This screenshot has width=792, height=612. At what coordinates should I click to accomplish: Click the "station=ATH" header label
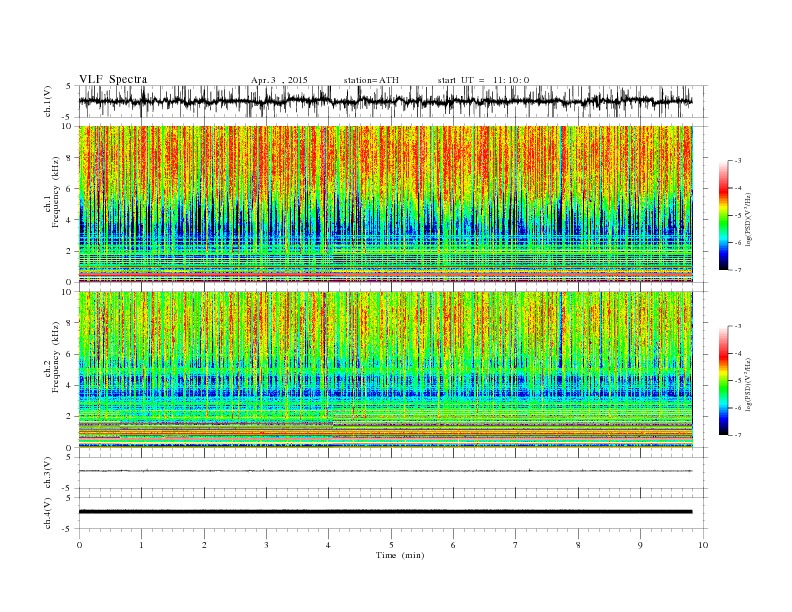[371, 80]
